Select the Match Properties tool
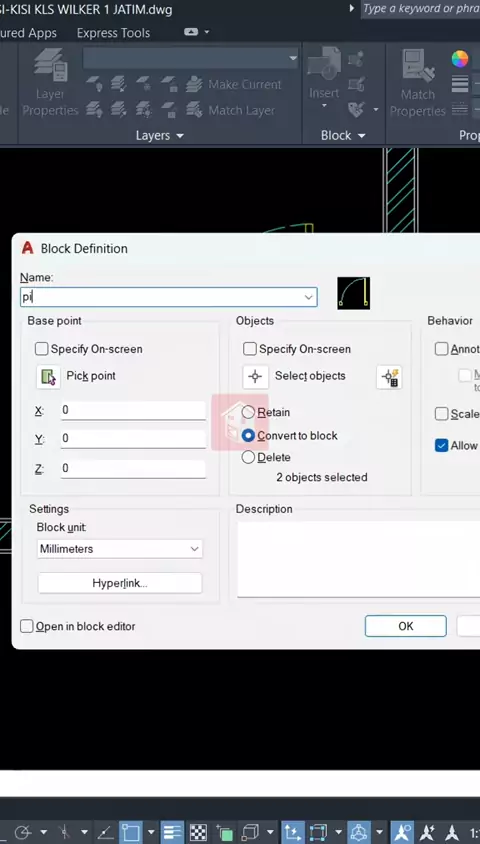Viewport: 480px width, 844px height. 418,83
